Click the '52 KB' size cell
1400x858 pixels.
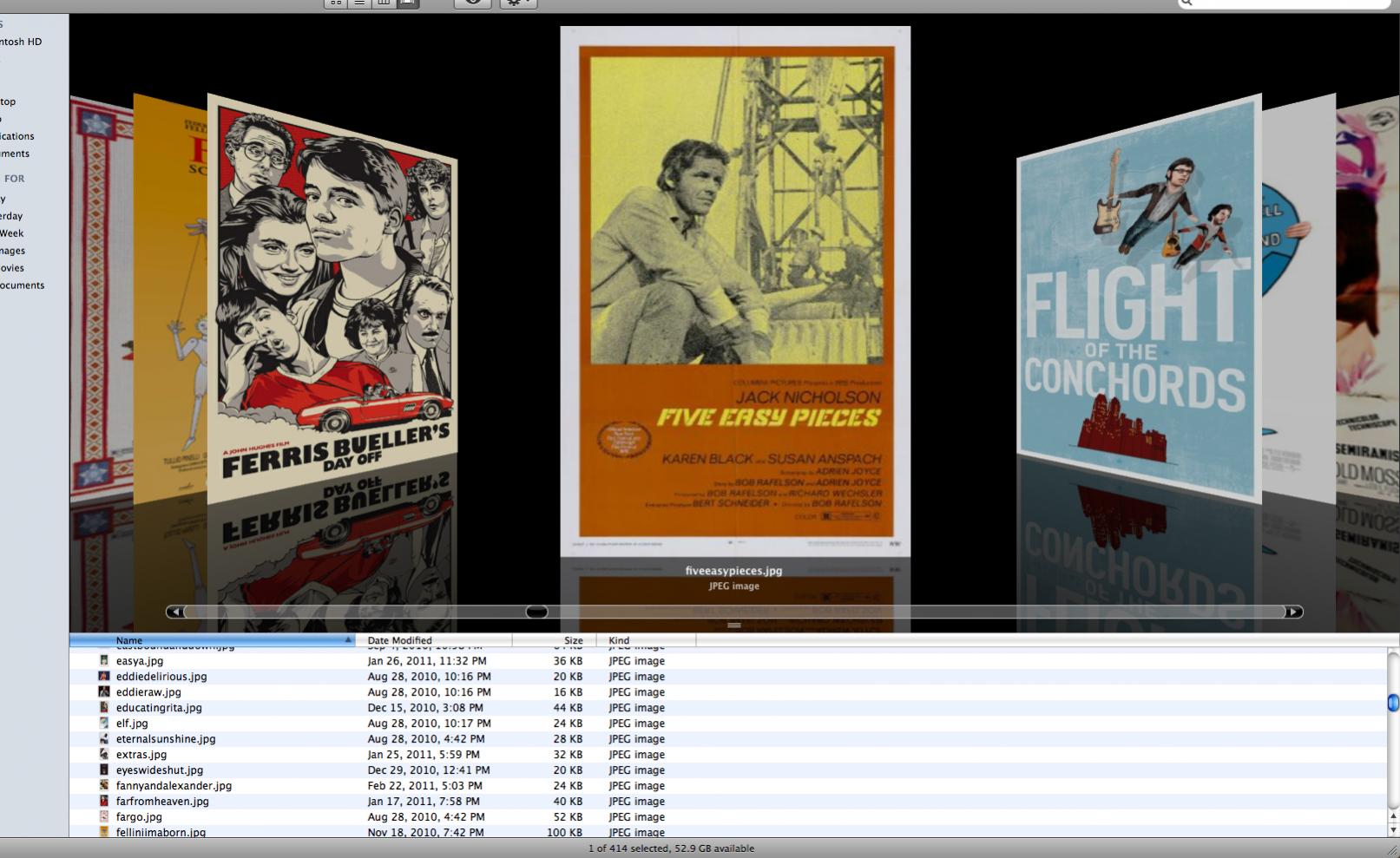click(568, 817)
